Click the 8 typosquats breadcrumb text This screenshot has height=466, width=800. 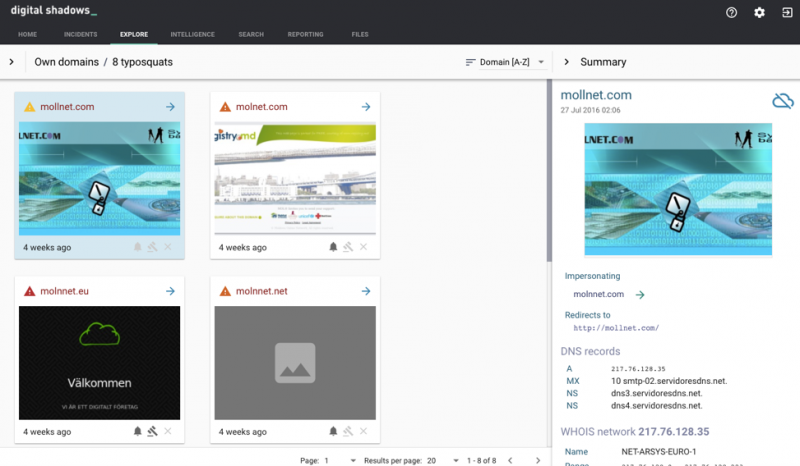pos(142,62)
